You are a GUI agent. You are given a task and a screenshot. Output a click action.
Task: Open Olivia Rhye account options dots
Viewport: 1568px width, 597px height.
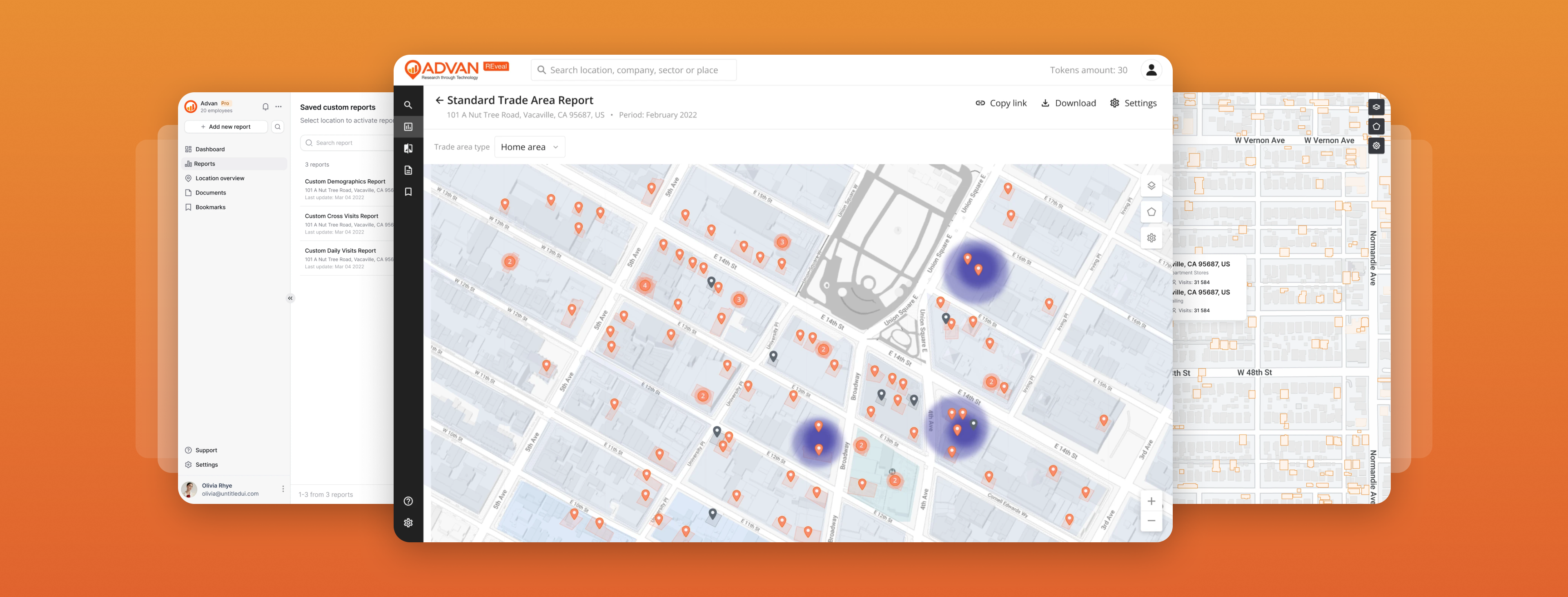[283, 489]
